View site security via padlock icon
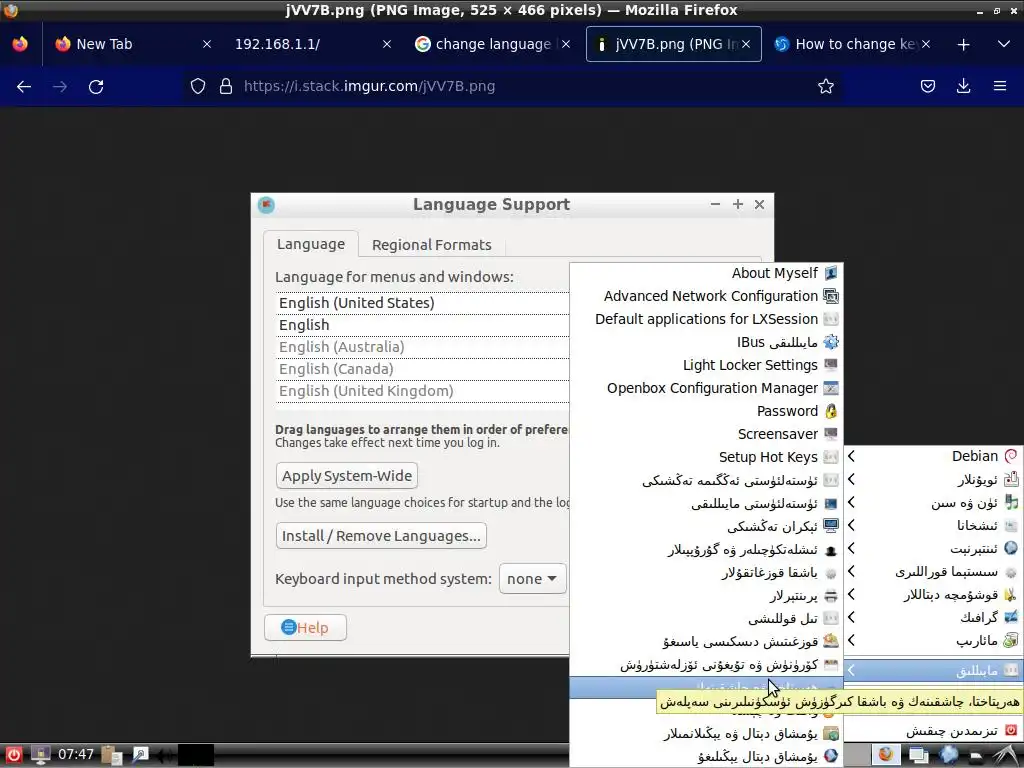 click(226, 86)
